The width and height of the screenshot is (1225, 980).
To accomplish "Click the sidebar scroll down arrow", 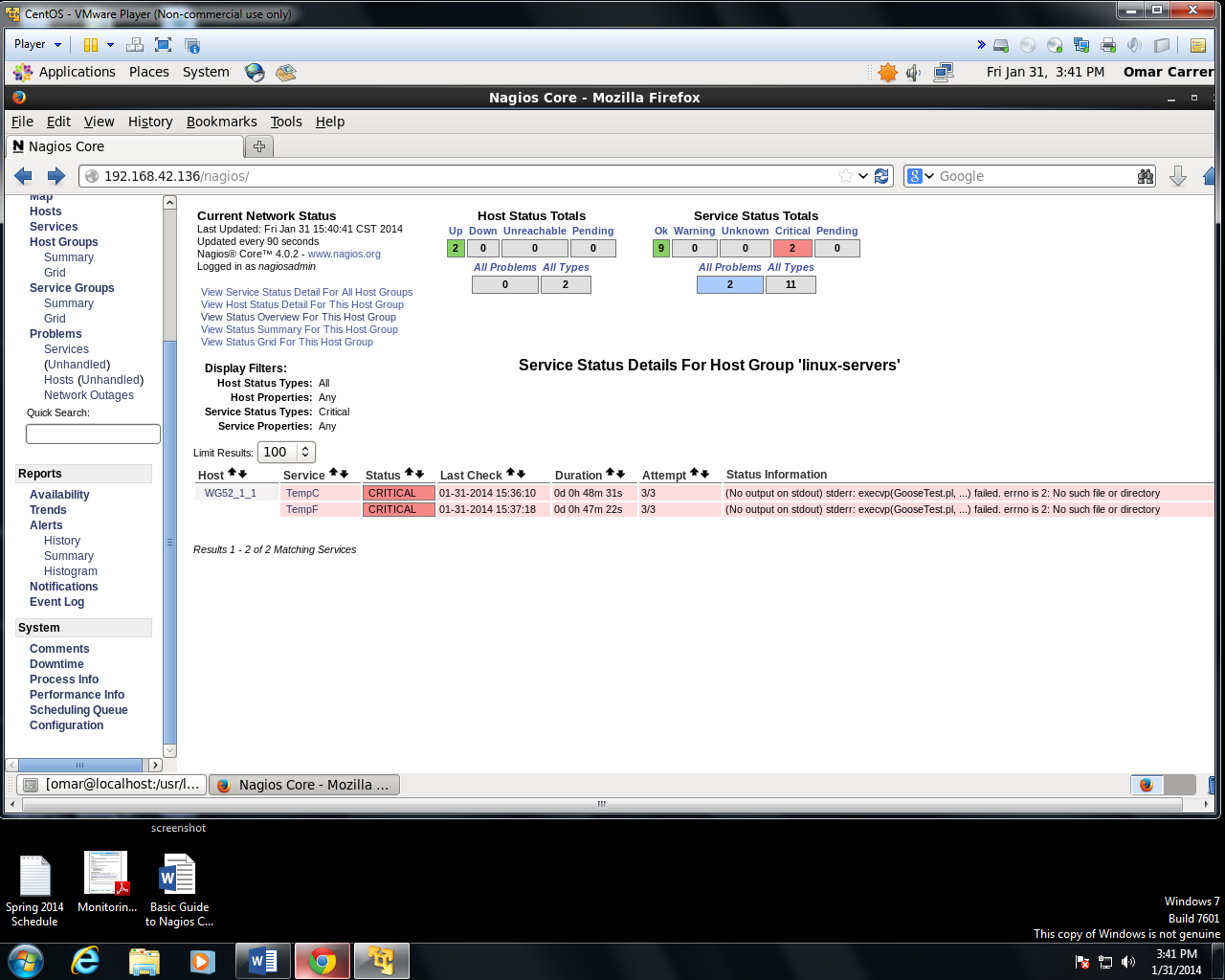I will [169, 751].
